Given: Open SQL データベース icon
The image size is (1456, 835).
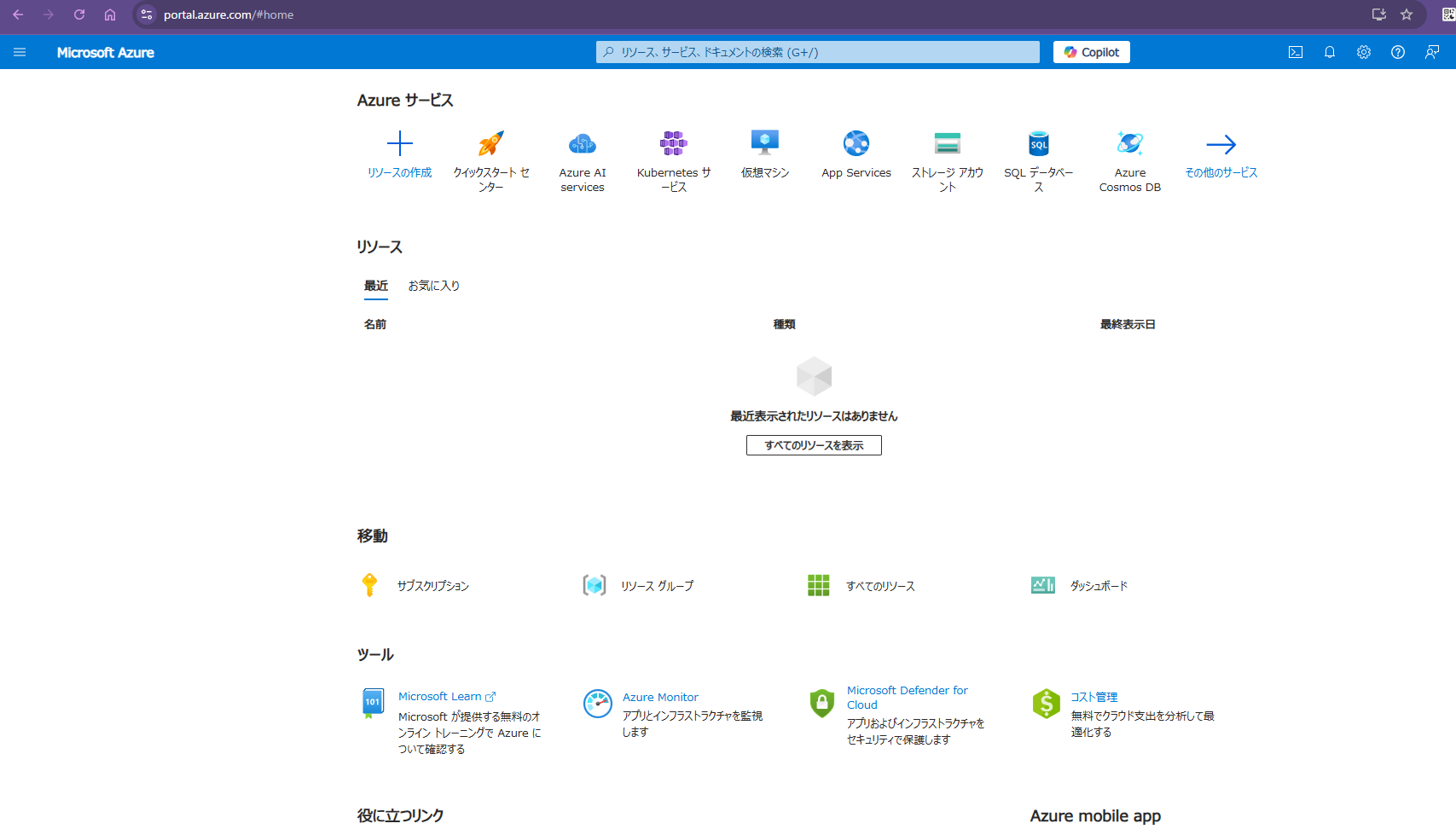Looking at the screenshot, I should tap(1039, 143).
